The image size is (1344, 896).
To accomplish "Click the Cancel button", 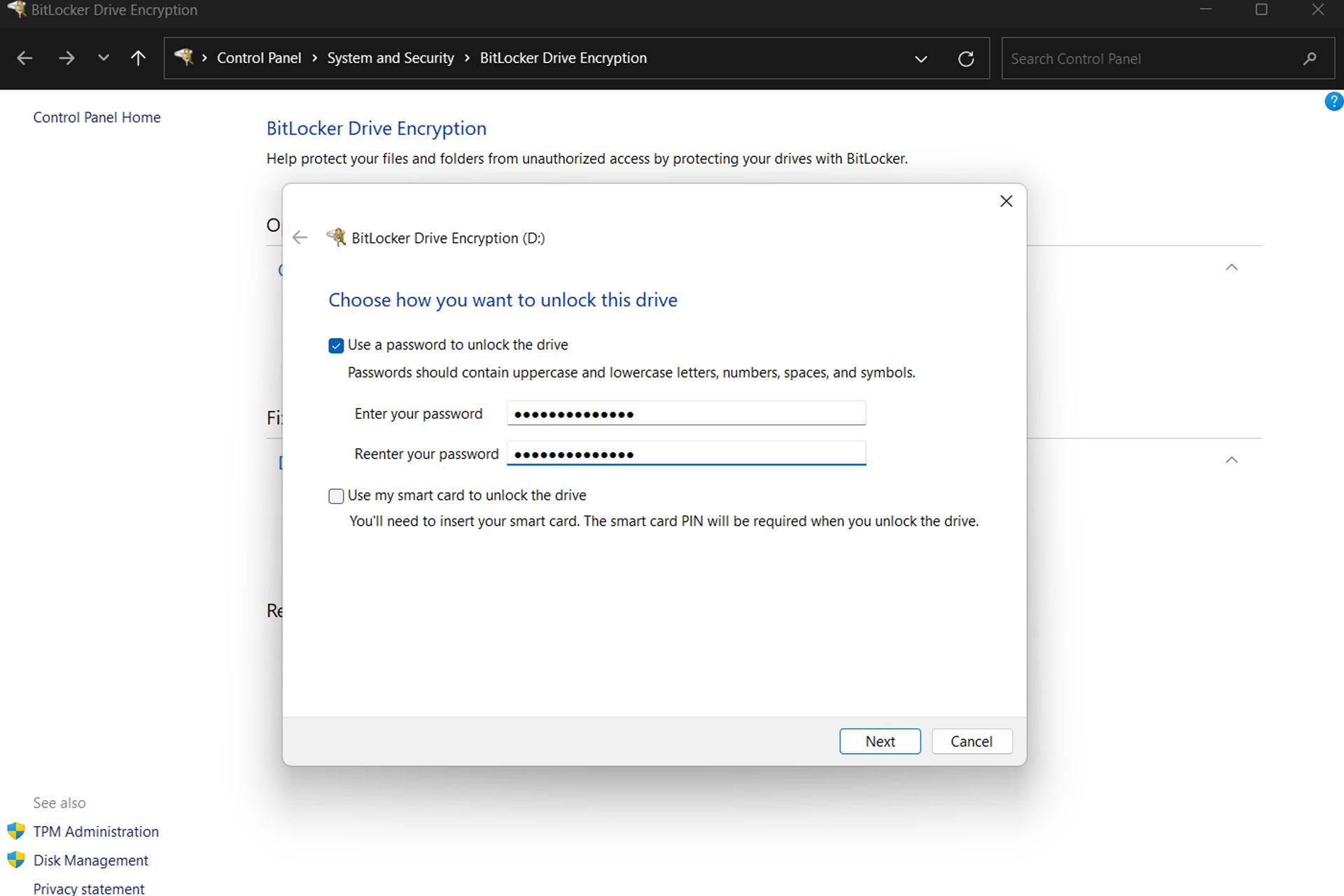I will coord(971,741).
